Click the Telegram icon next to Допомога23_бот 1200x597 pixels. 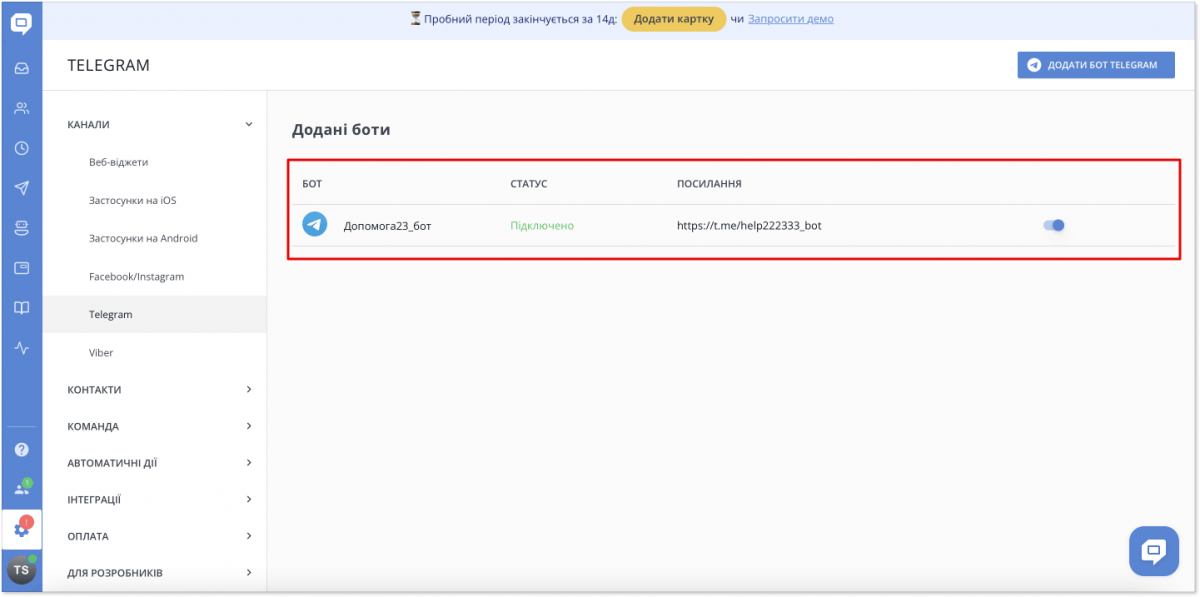[x=314, y=224]
